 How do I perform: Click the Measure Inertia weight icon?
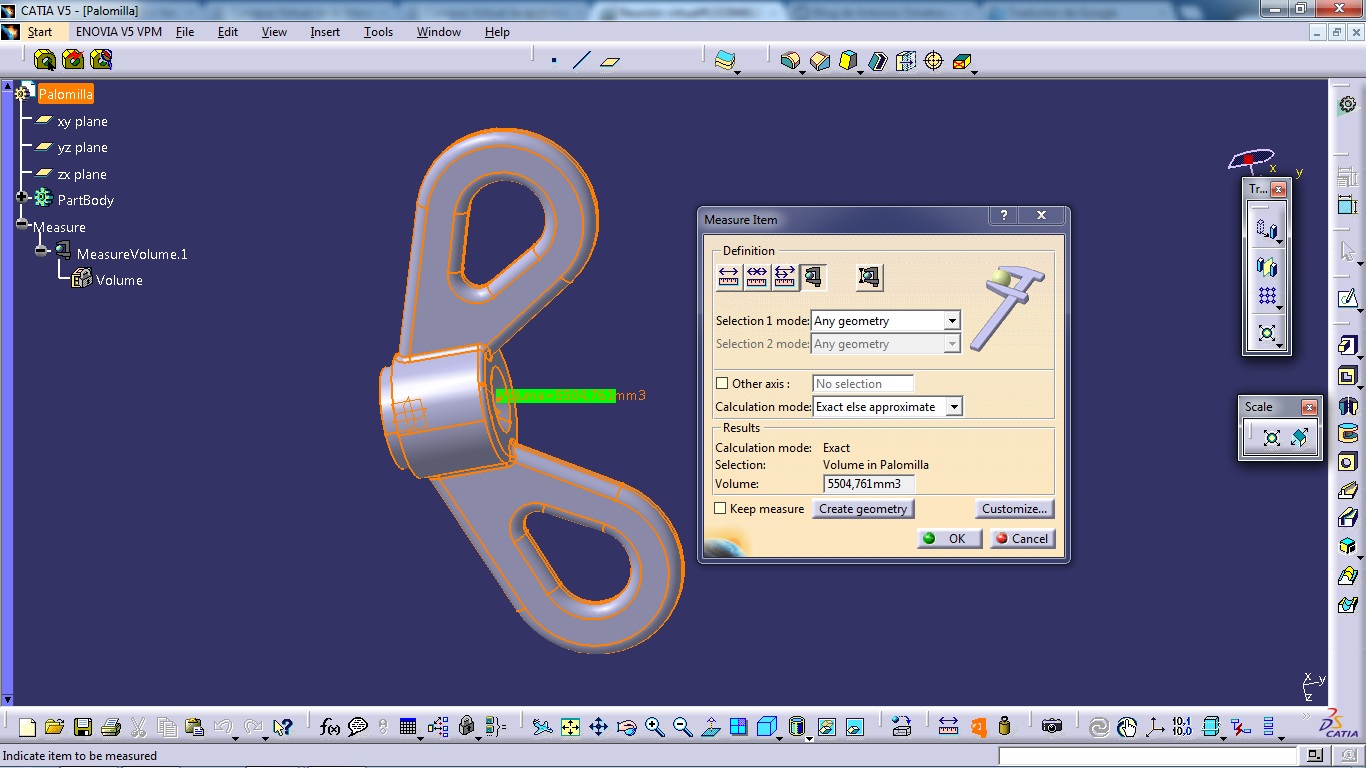pos(1005,727)
